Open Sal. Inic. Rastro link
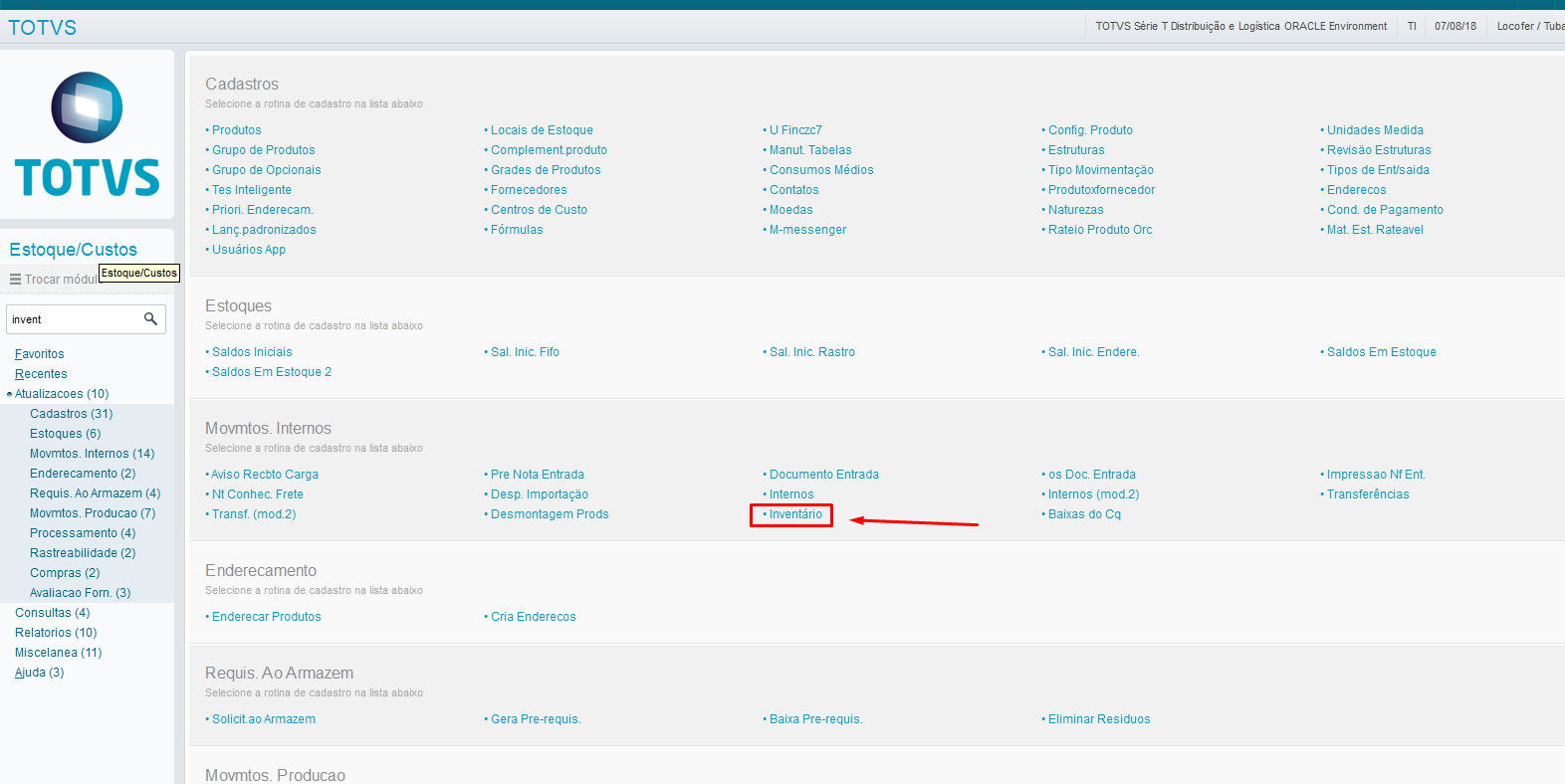This screenshot has width=1565, height=784. [x=812, y=352]
